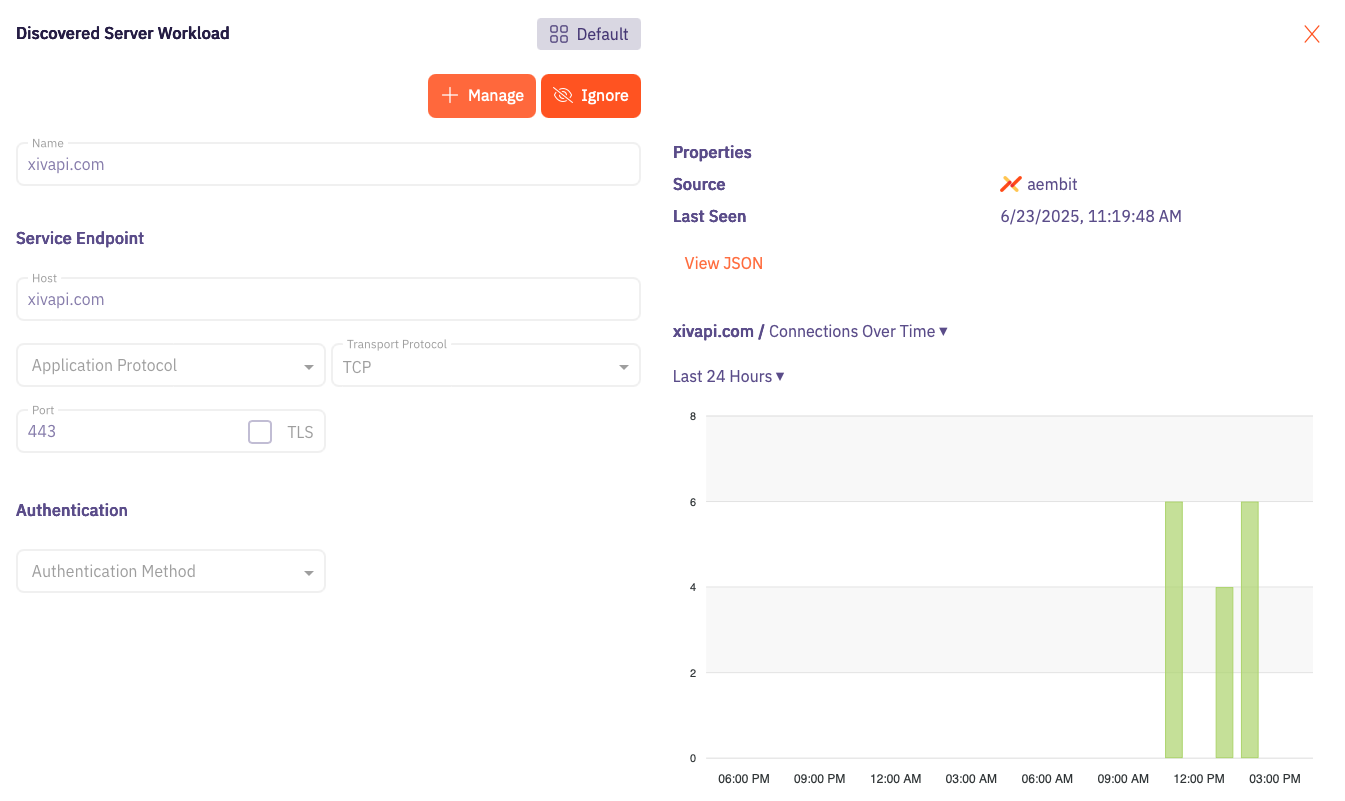Click the grid icon in Default badge
Screen dimensions: 1345x801
(559, 34)
